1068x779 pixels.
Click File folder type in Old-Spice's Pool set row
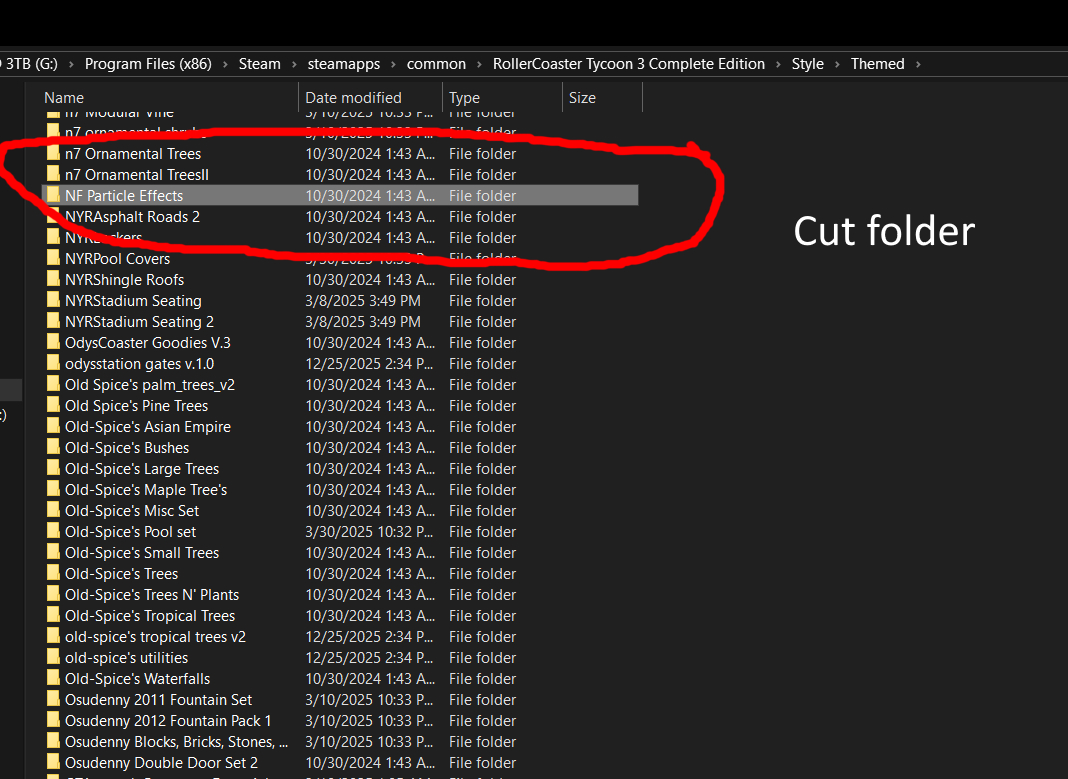(x=482, y=531)
